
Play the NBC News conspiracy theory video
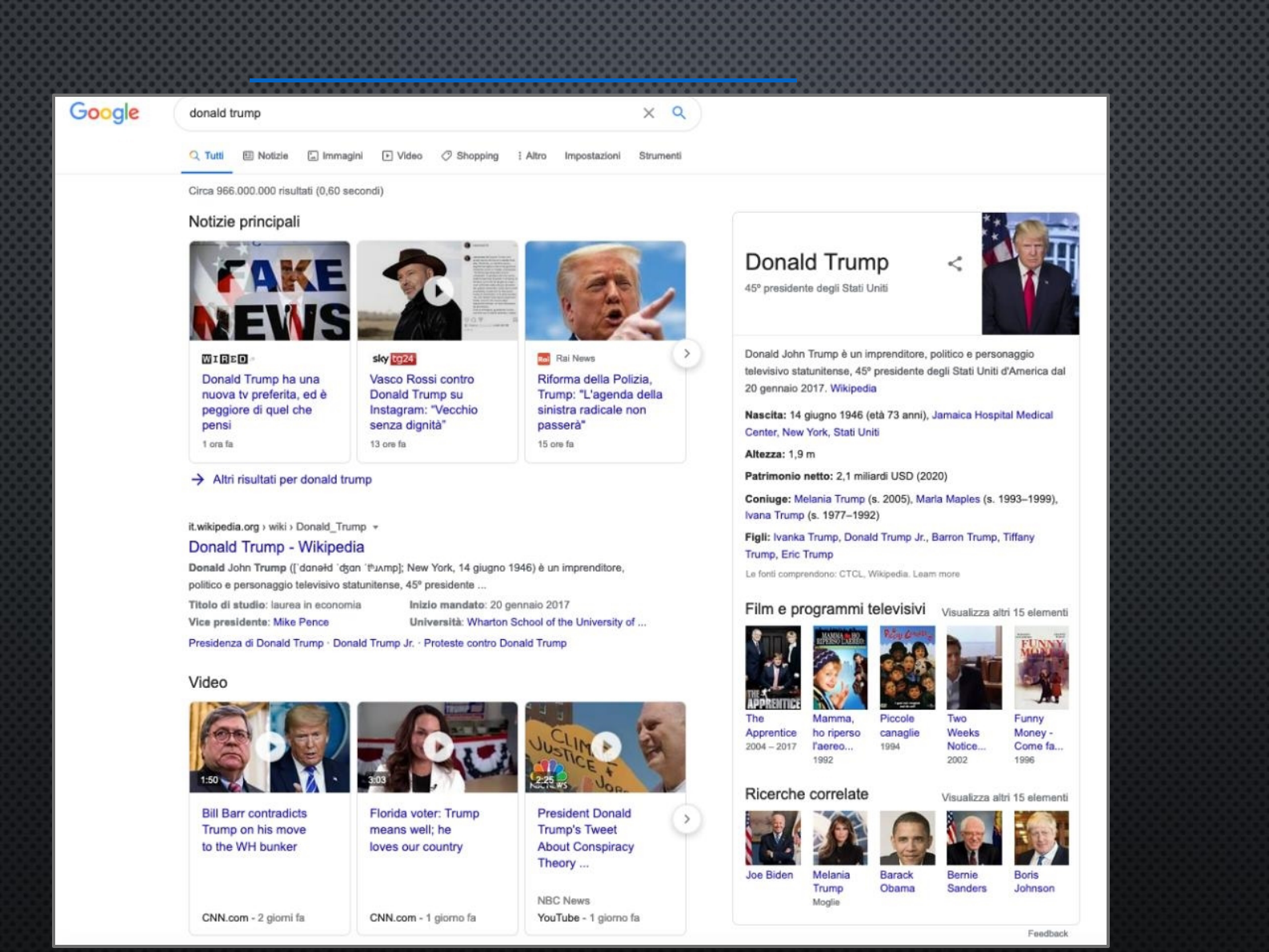606,747
